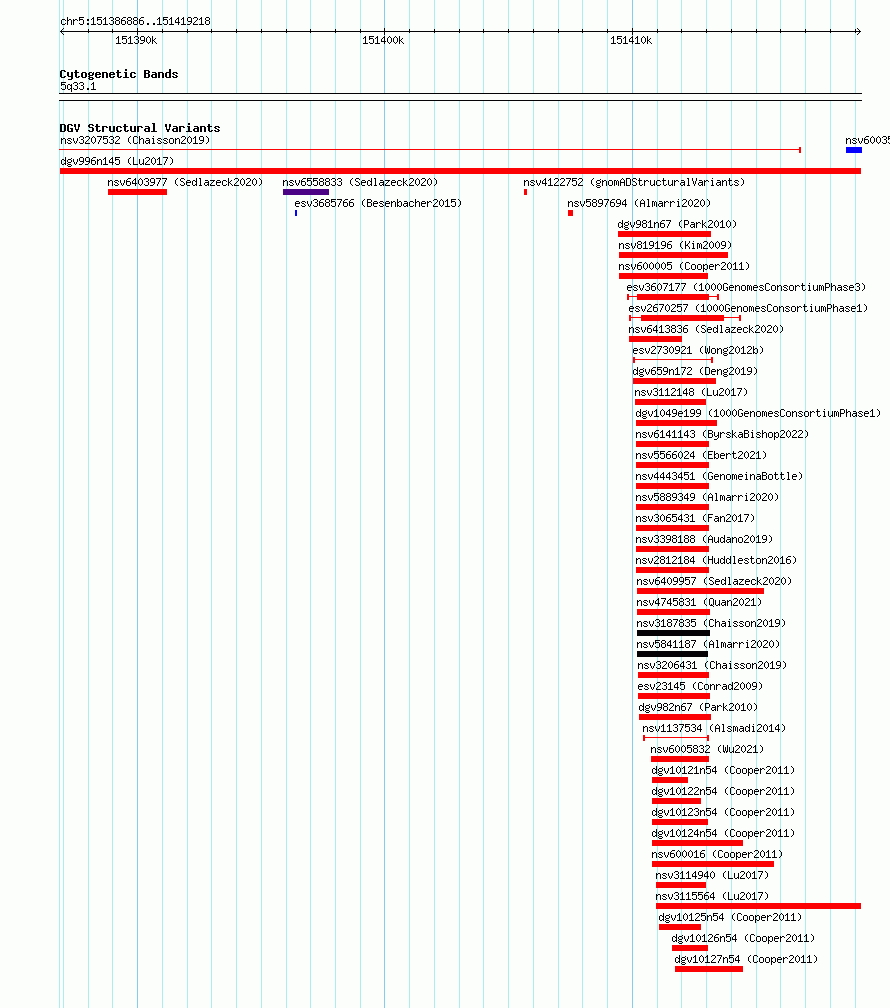Select the nsv3114940 (Lu2017) label
Image resolution: width=890 pixels, height=1008 pixels.
tap(712, 876)
